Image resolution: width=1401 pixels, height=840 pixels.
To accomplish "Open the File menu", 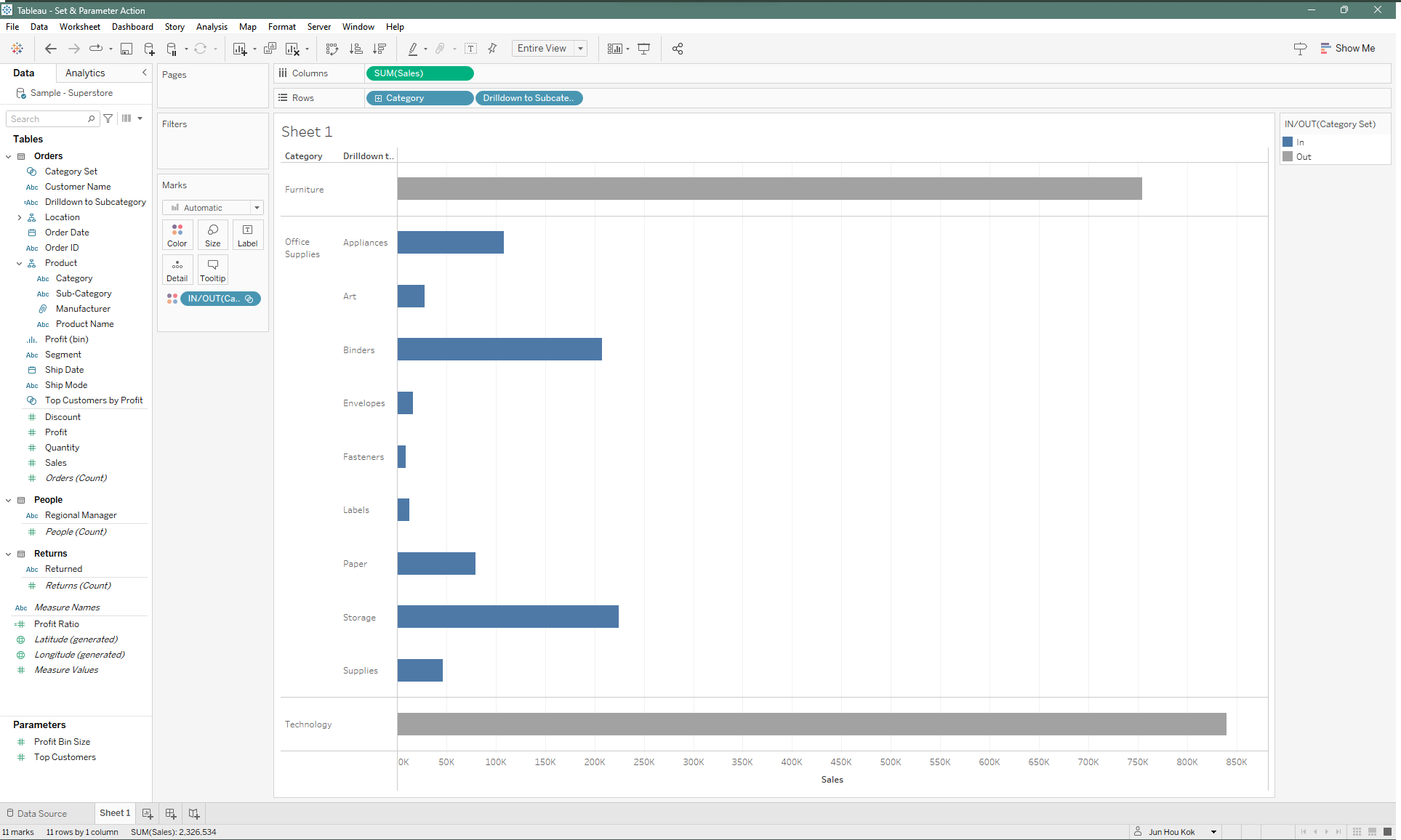I will [x=12, y=27].
